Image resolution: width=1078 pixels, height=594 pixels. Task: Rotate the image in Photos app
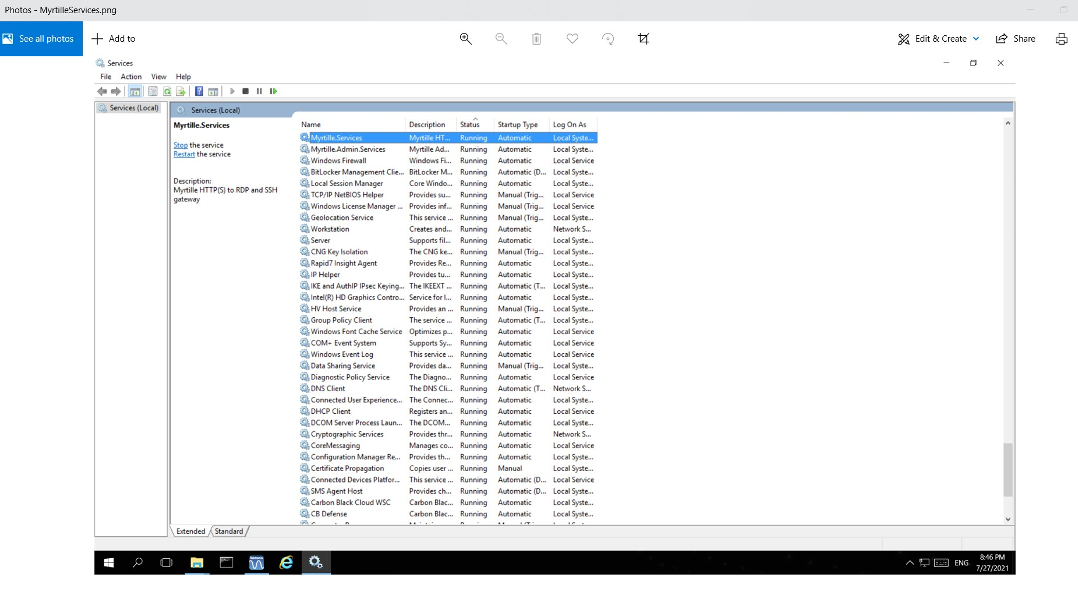[608, 38]
